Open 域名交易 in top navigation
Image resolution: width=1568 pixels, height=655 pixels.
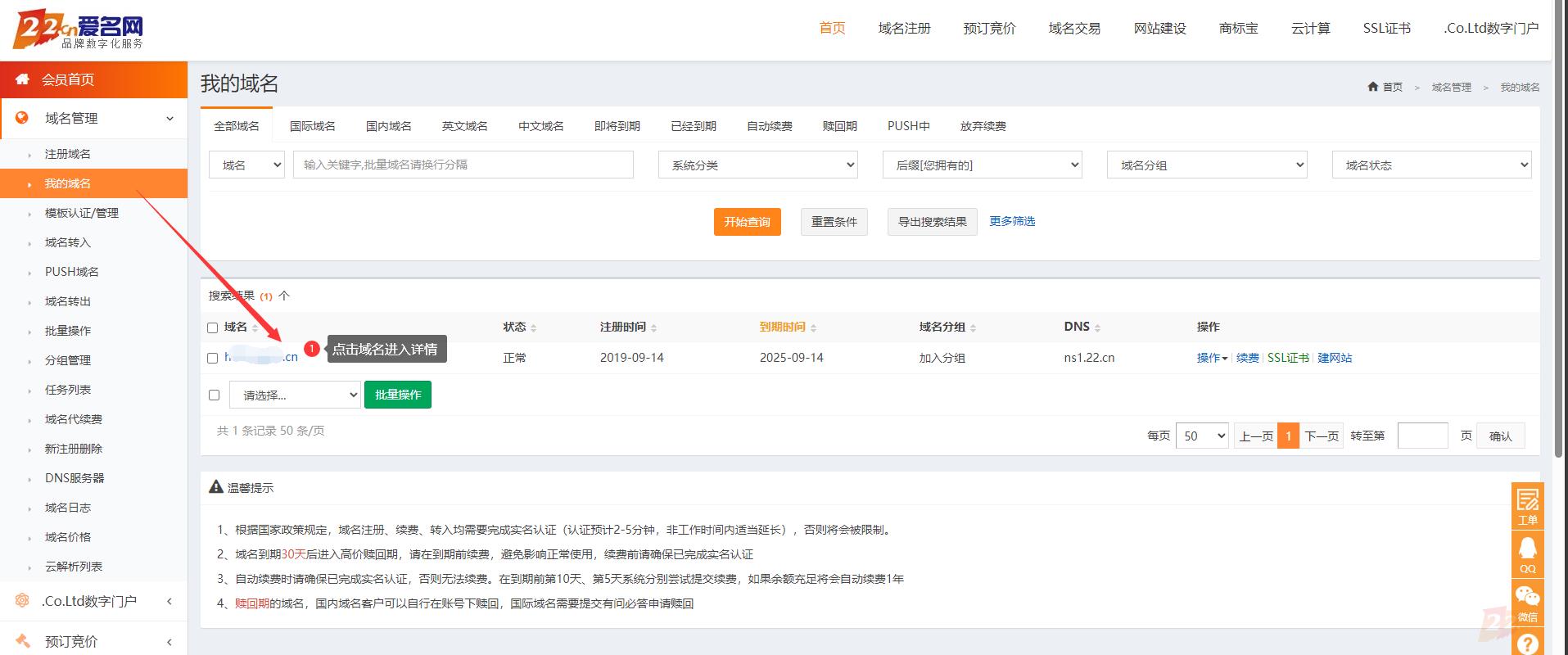(x=1074, y=29)
